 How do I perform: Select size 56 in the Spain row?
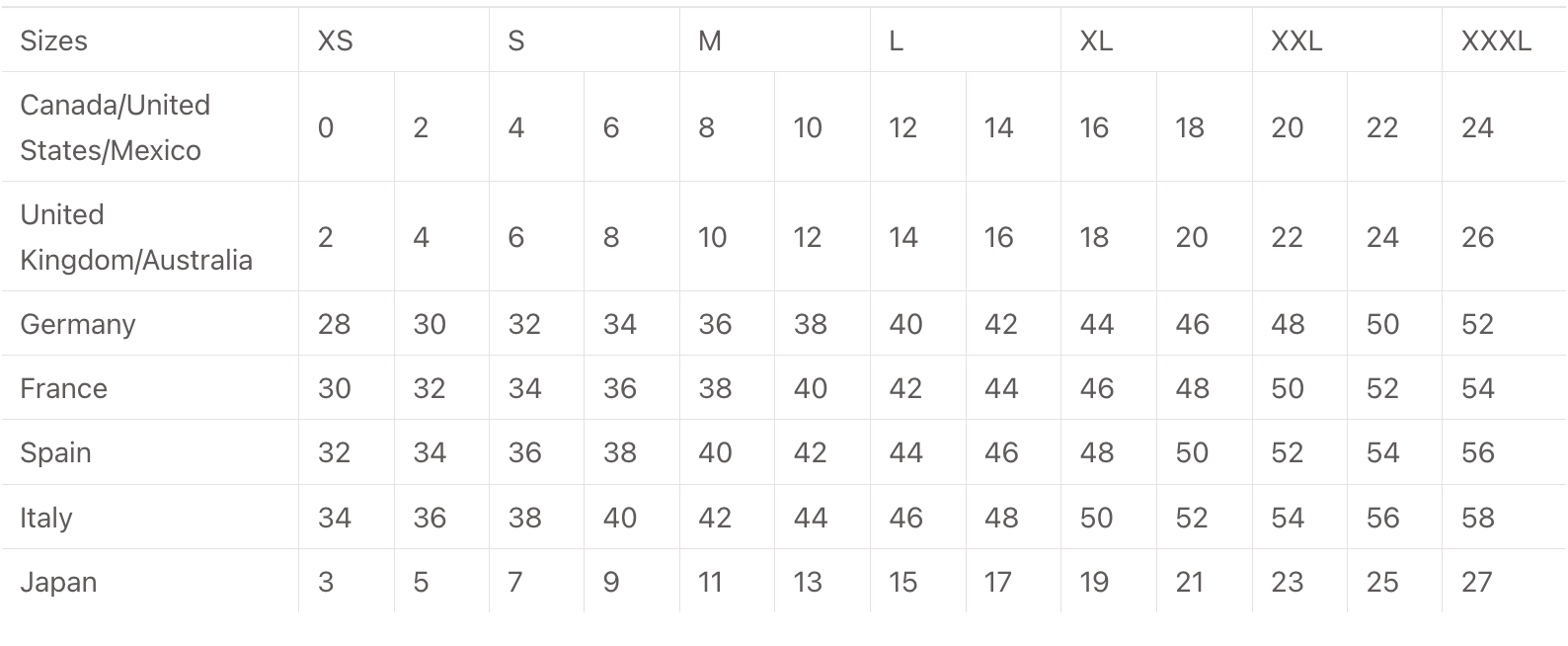pos(1477,452)
